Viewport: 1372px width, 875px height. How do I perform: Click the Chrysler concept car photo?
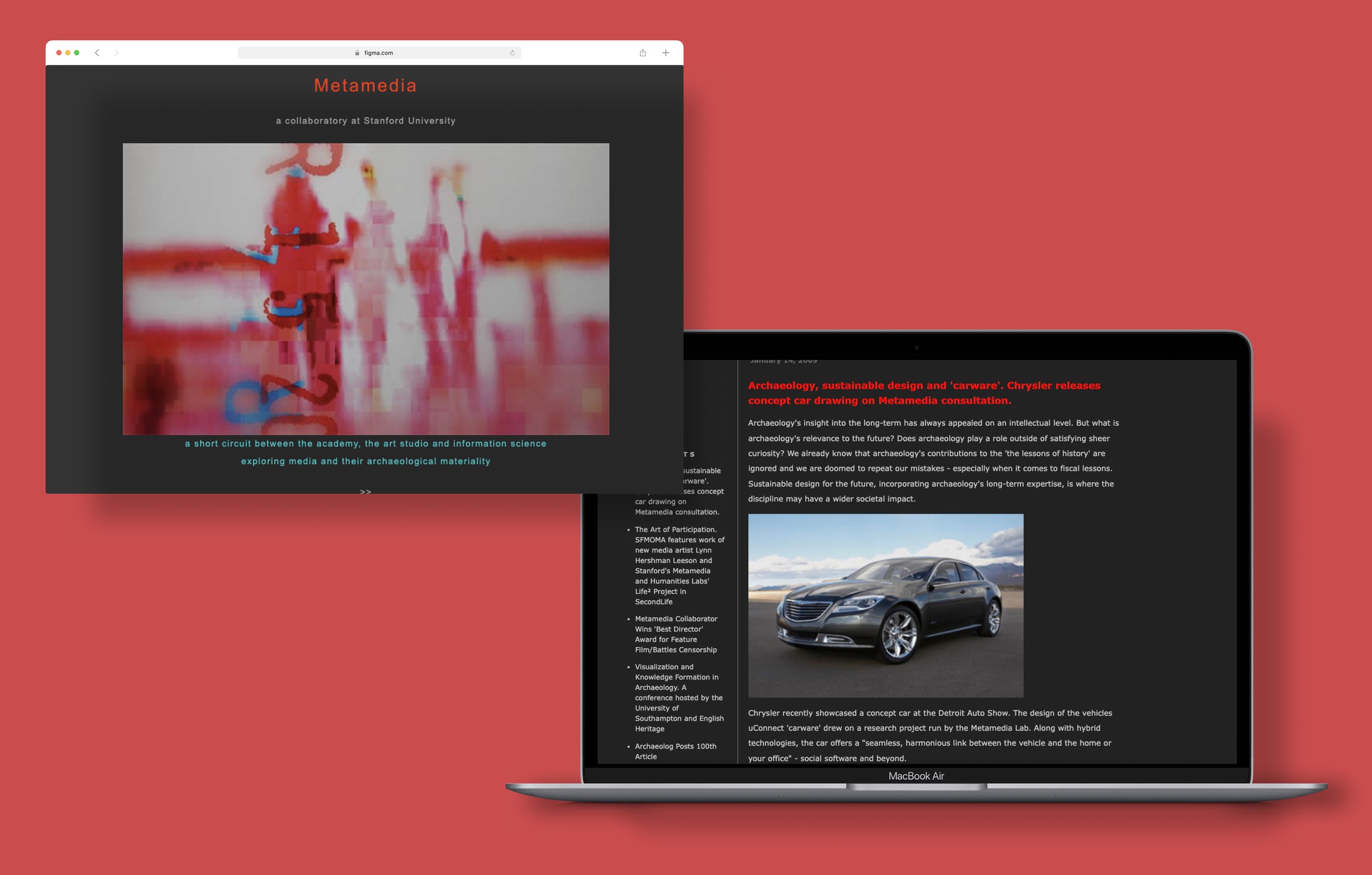coord(885,605)
